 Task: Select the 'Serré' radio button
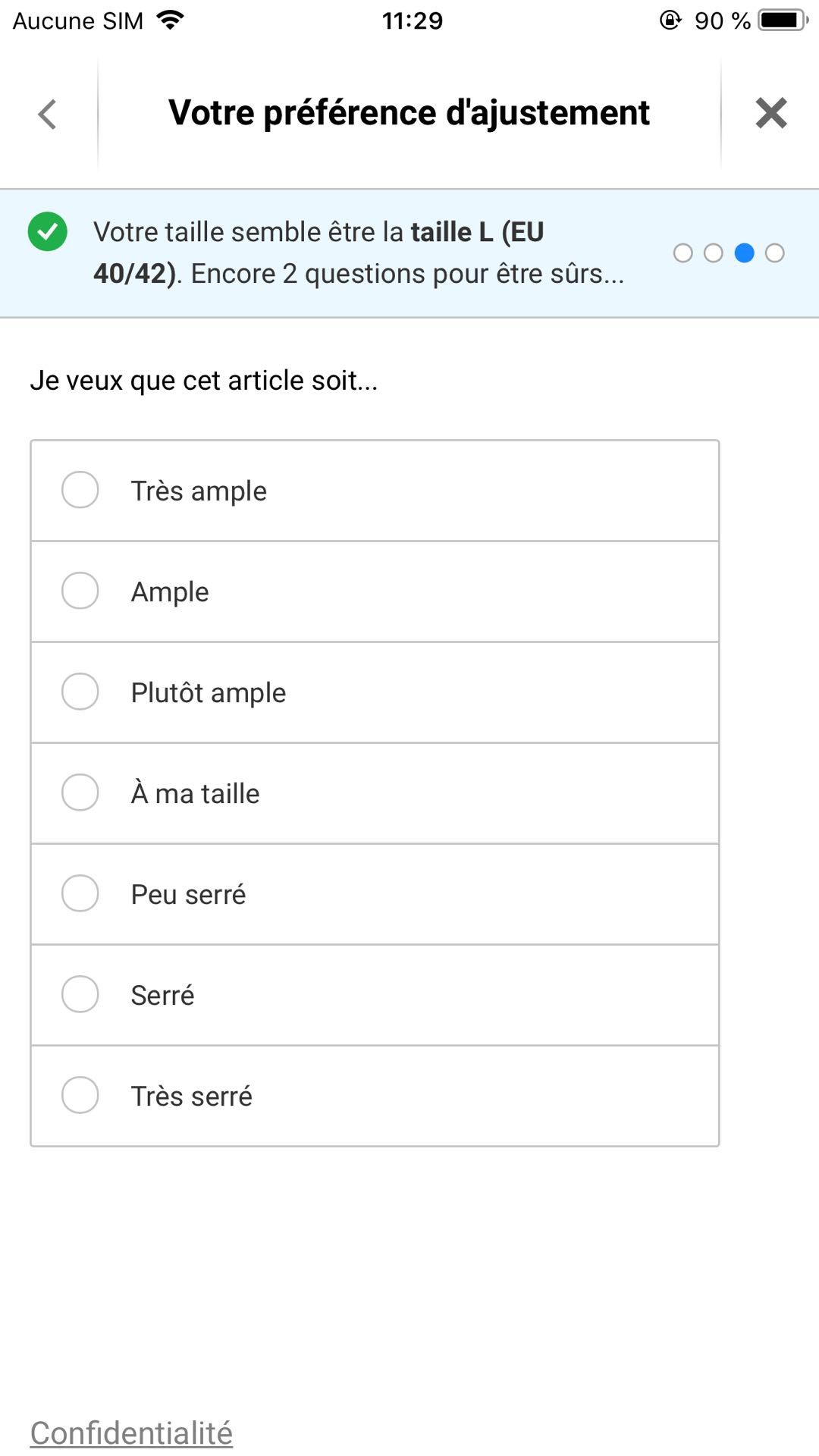point(80,994)
